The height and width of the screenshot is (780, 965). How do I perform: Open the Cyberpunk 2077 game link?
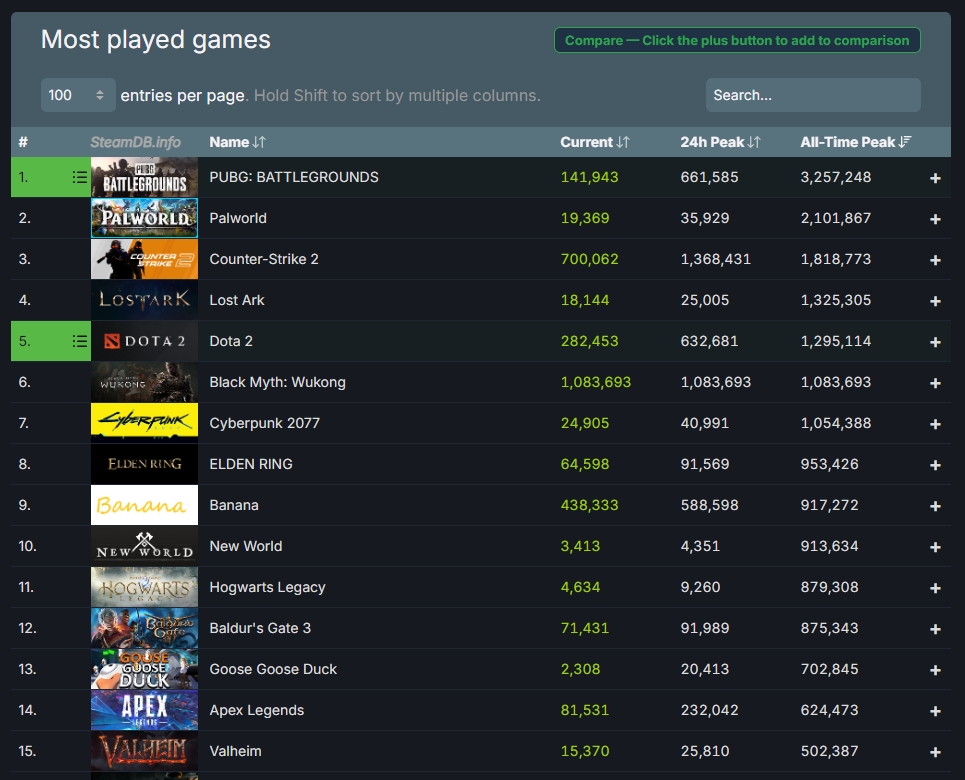click(264, 423)
